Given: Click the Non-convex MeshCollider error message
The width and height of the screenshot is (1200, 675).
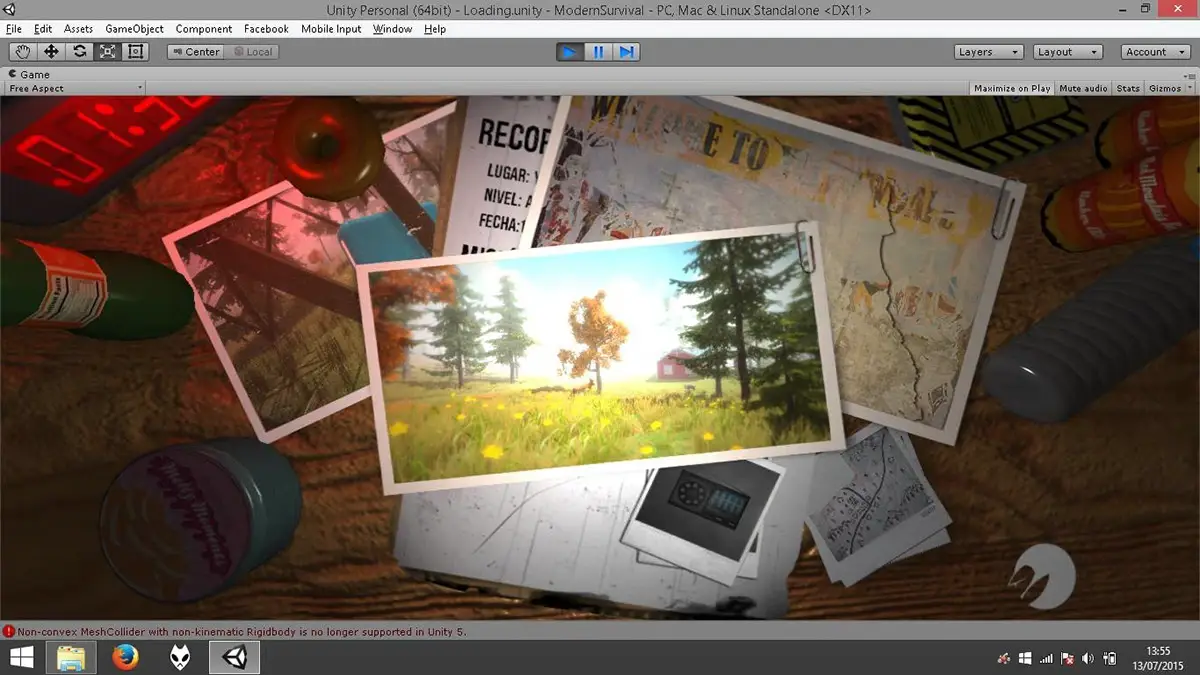Looking at the screenshot, I should (242, 632).
